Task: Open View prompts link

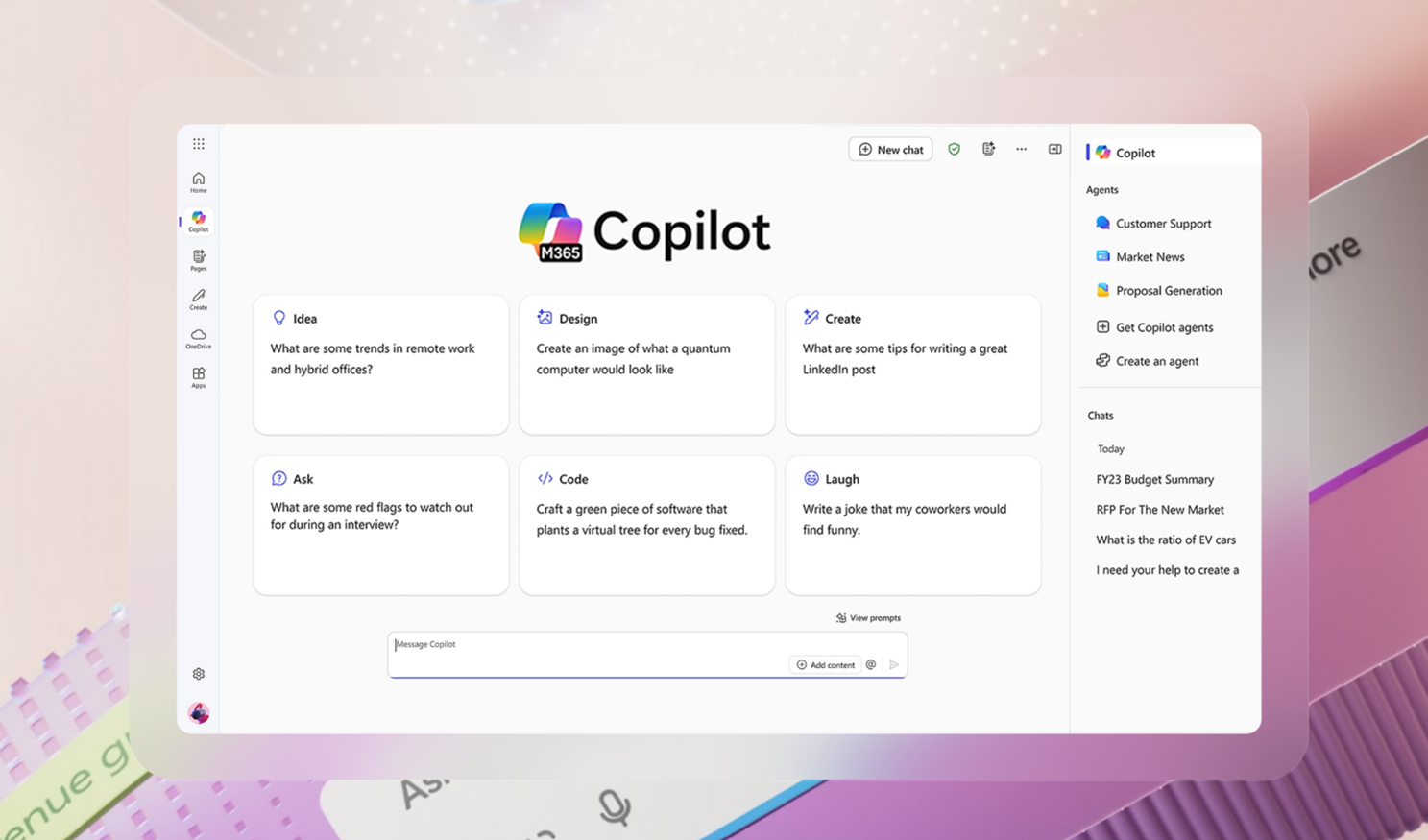Action: [868, 618]
